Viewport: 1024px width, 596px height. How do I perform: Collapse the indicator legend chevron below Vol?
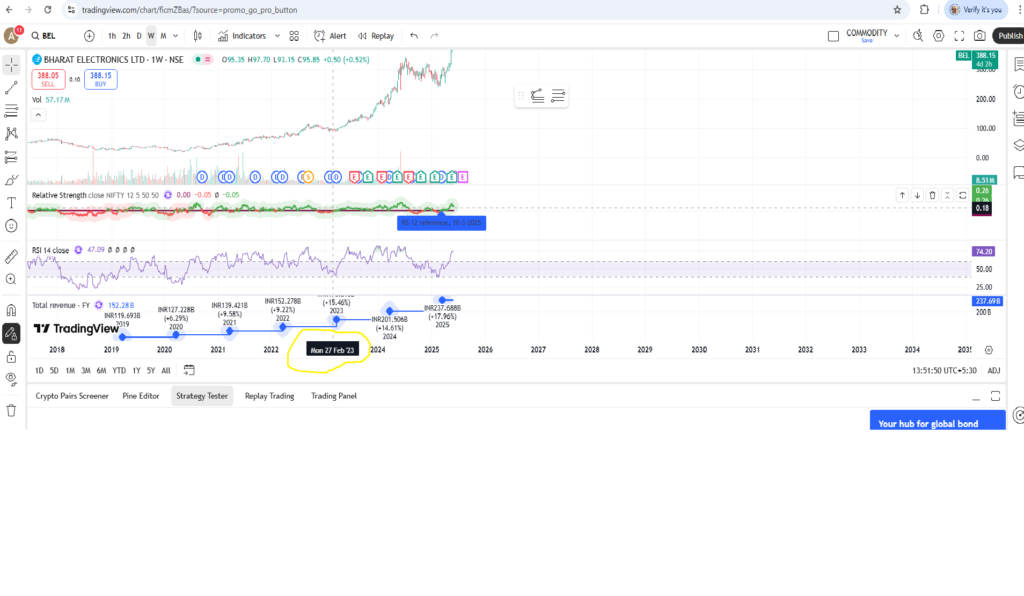[x=39, y=115]
